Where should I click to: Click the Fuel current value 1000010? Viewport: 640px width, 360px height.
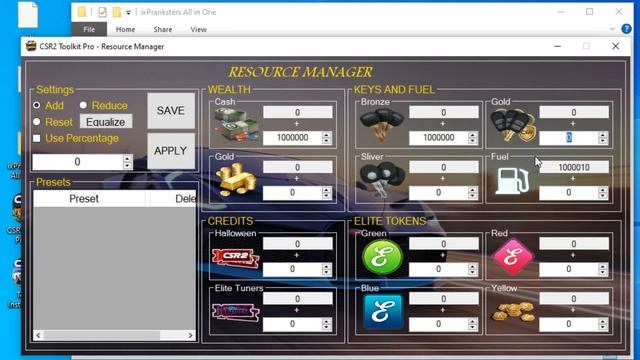(574, 167)
